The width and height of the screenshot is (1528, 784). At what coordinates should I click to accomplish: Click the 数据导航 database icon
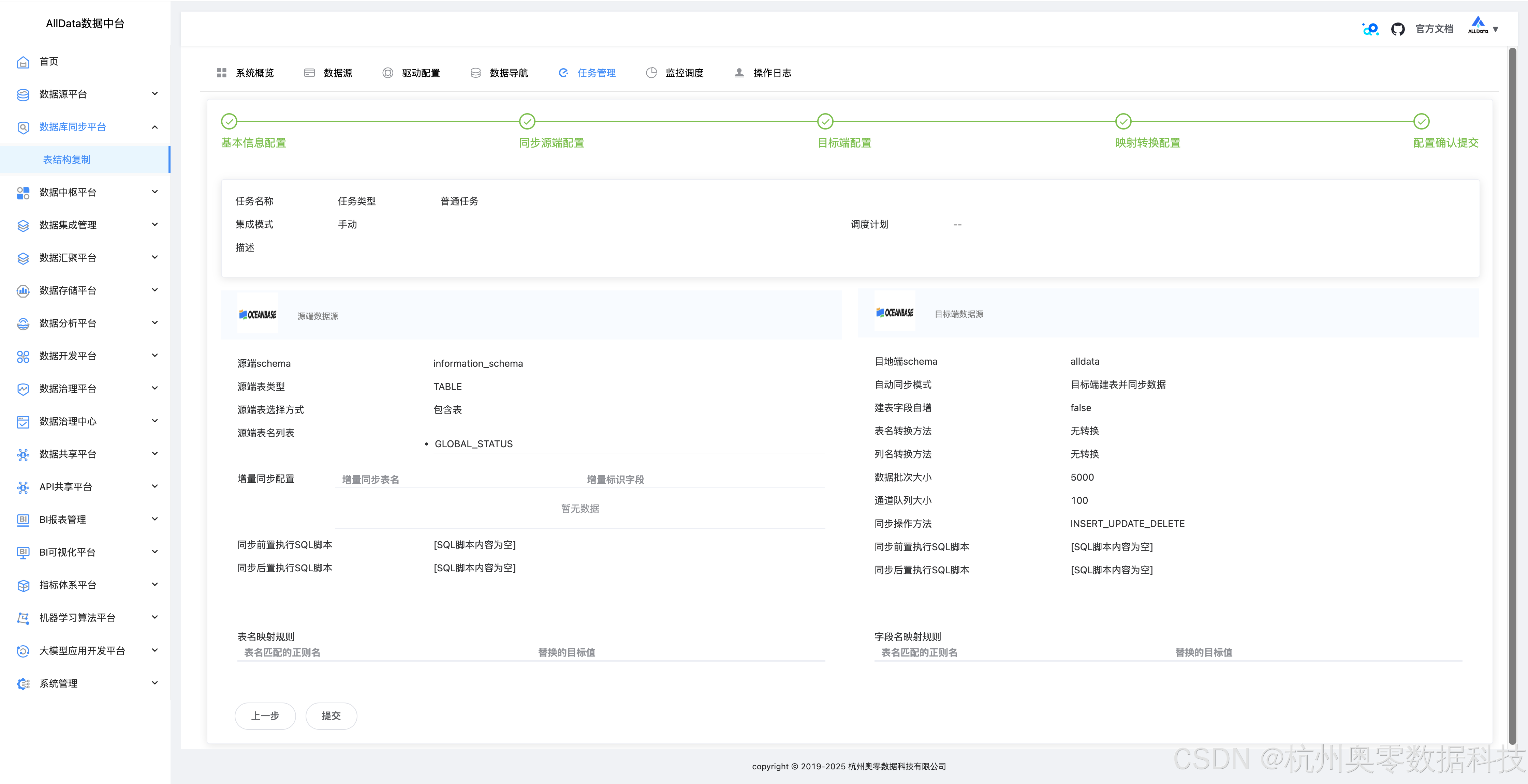pos(476,73)
